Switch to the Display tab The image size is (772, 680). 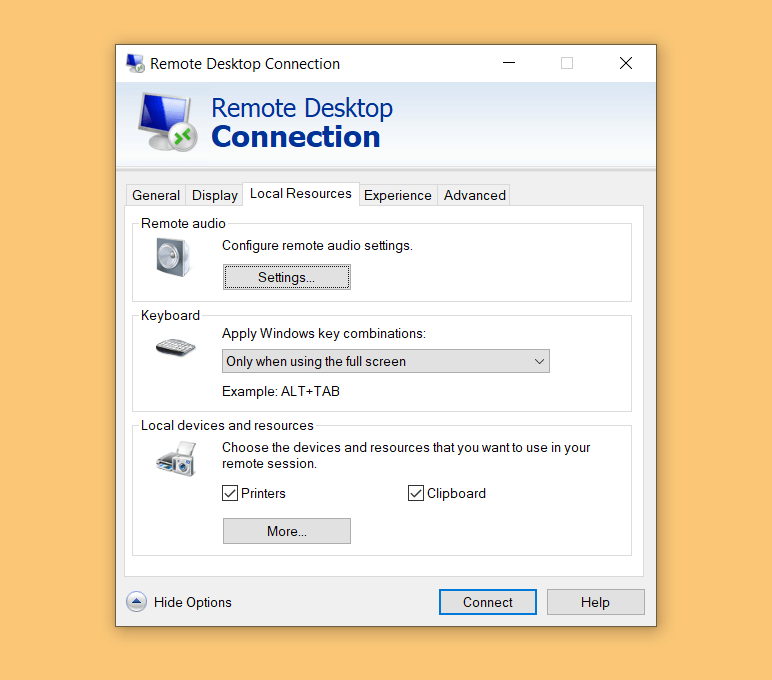pyautogui.click(x=215, y=195)
